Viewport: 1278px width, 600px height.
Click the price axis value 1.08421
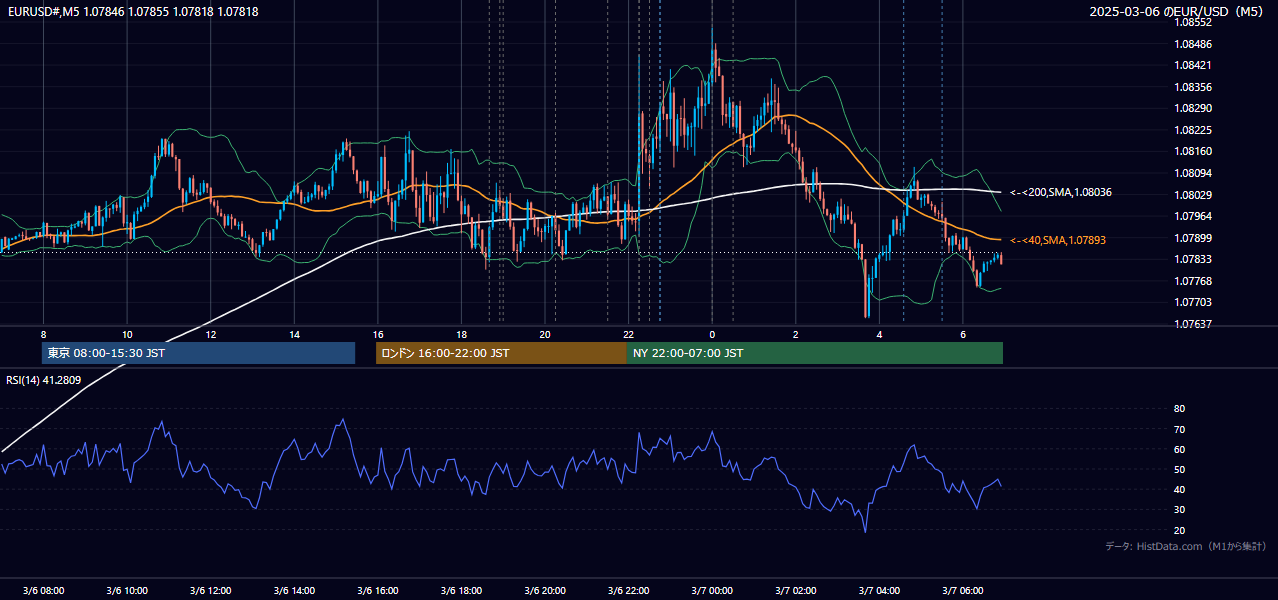coord(1194,65)
